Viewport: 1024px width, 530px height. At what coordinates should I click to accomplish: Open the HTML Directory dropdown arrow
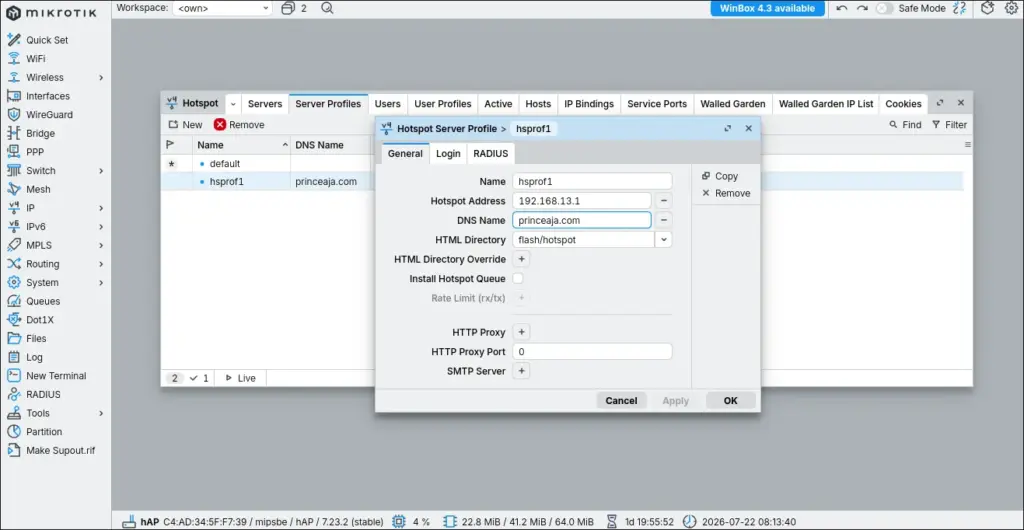664,240
